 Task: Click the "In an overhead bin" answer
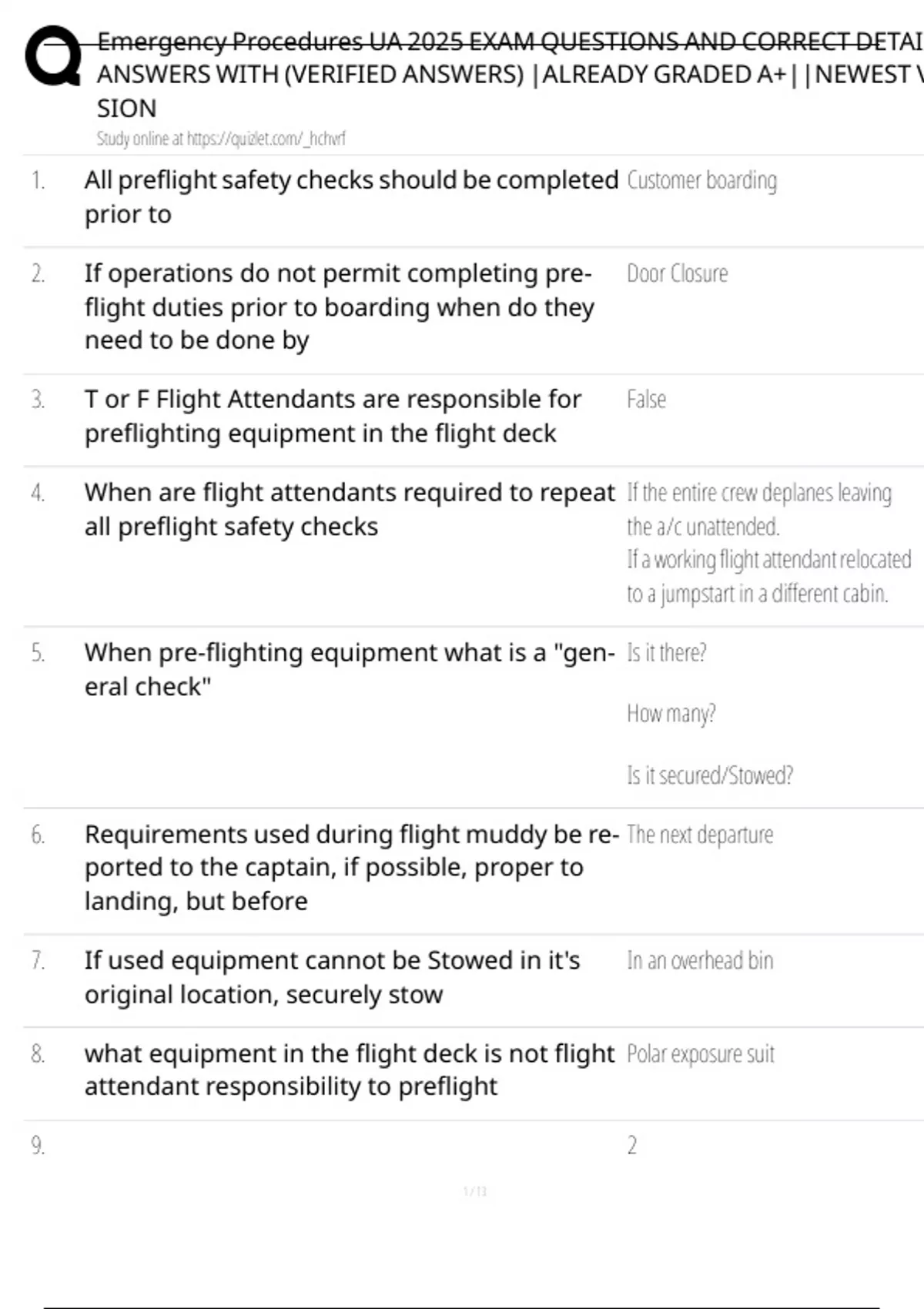[x=700, y=961]
